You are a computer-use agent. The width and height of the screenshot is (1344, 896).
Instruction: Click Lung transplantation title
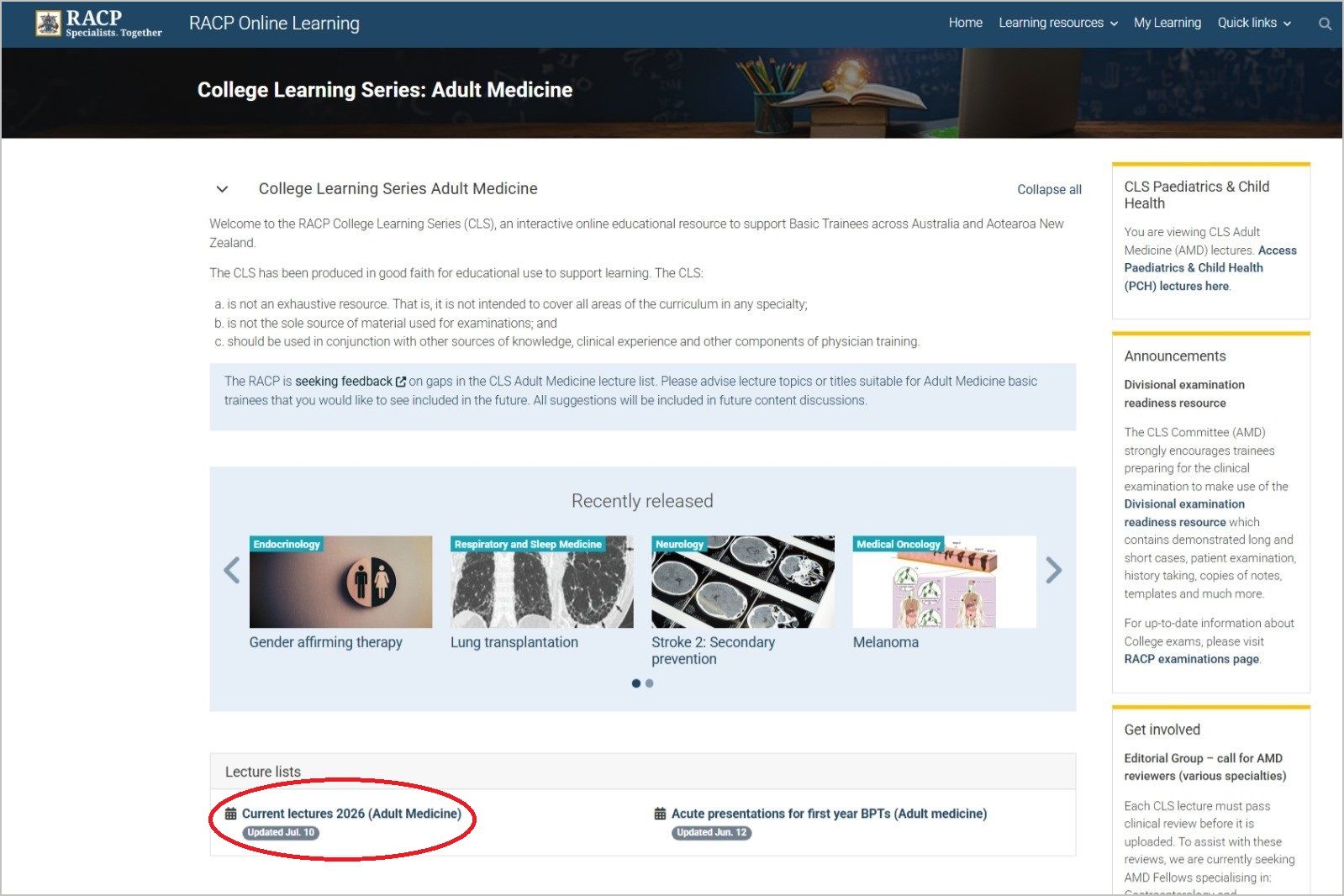(514, 642)
